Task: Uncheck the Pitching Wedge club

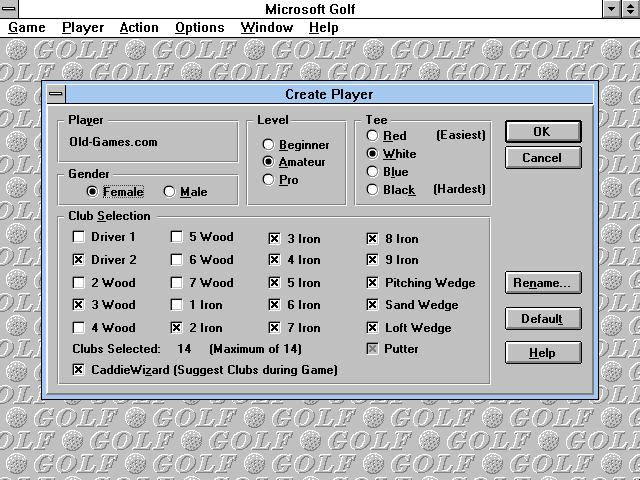Action: 421,282
